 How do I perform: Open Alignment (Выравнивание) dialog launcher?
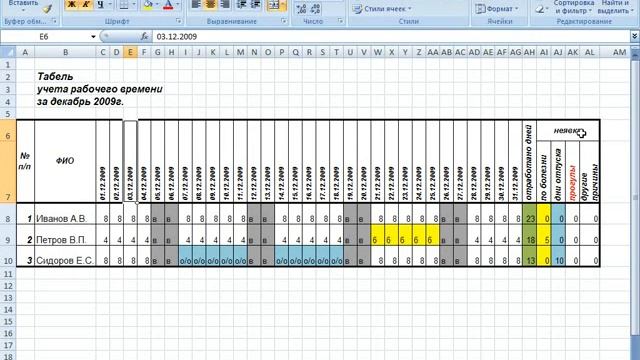click(x=284, y=21)
